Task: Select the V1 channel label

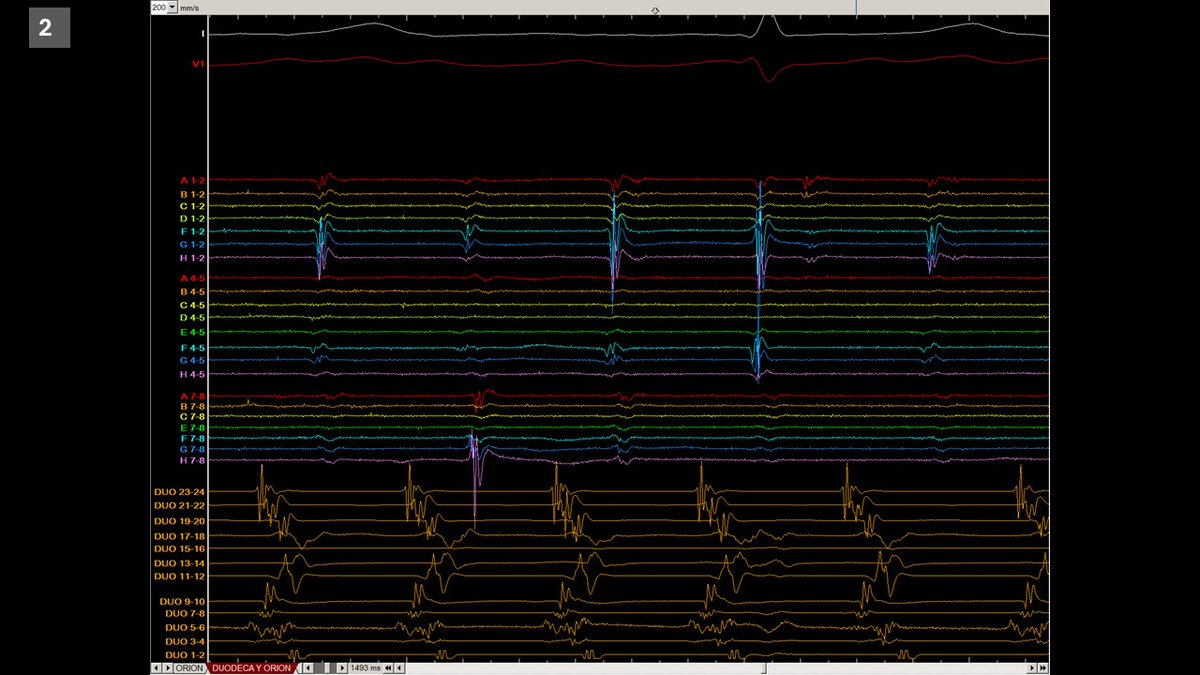Action: (198, 64)
